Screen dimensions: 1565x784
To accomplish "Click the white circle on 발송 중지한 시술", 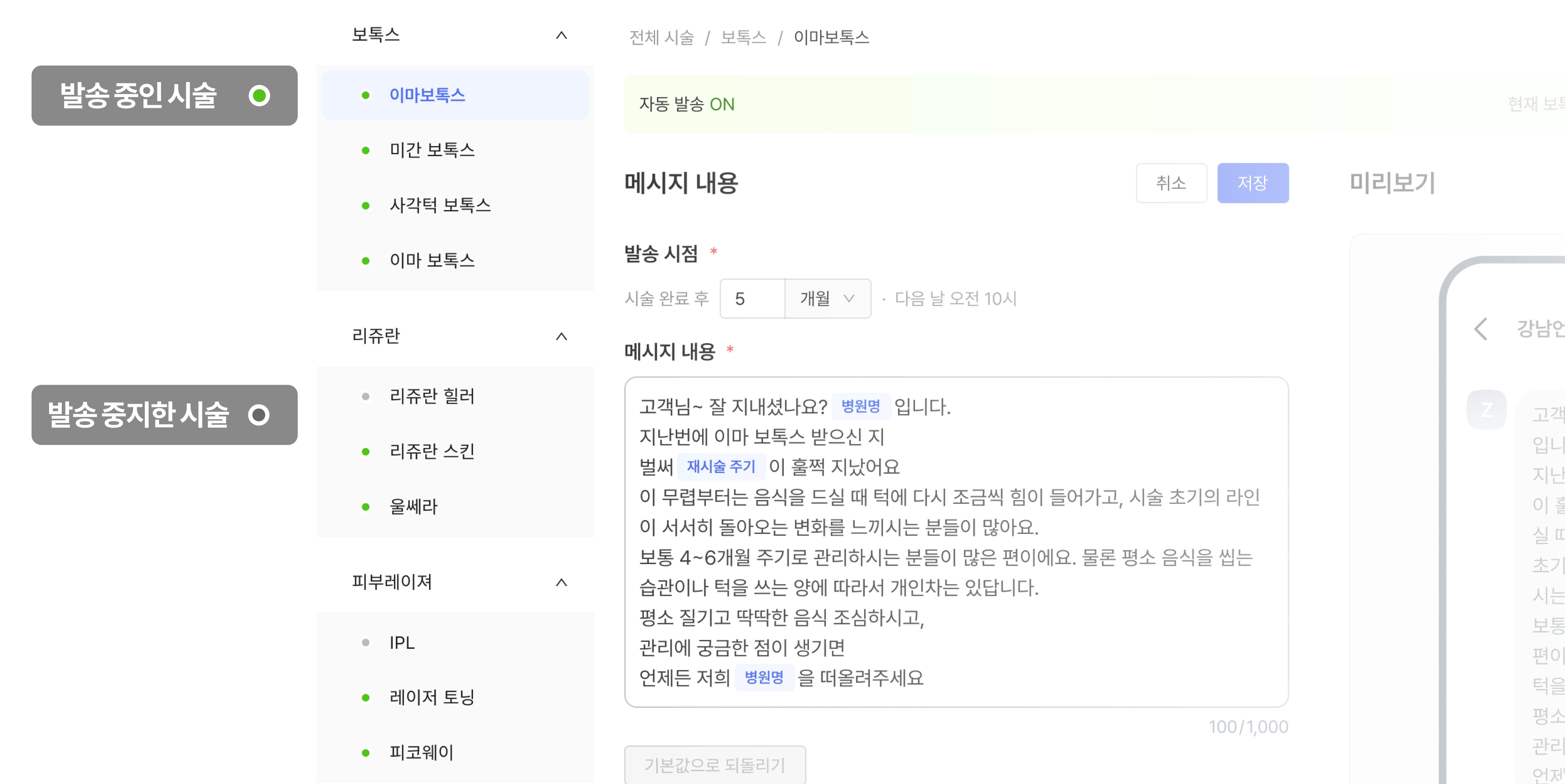I will [x=259, y=415].
